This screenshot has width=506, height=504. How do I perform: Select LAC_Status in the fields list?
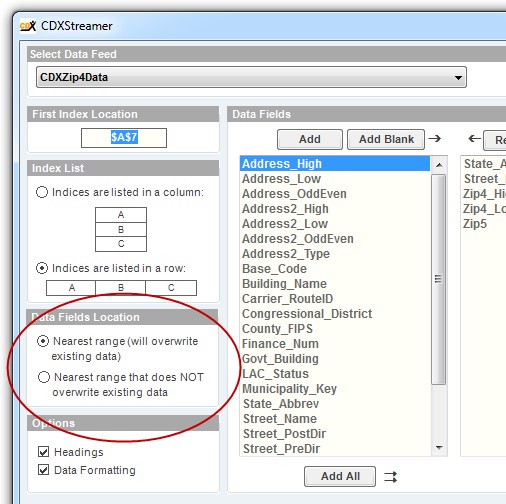click(x=335, y=374)
